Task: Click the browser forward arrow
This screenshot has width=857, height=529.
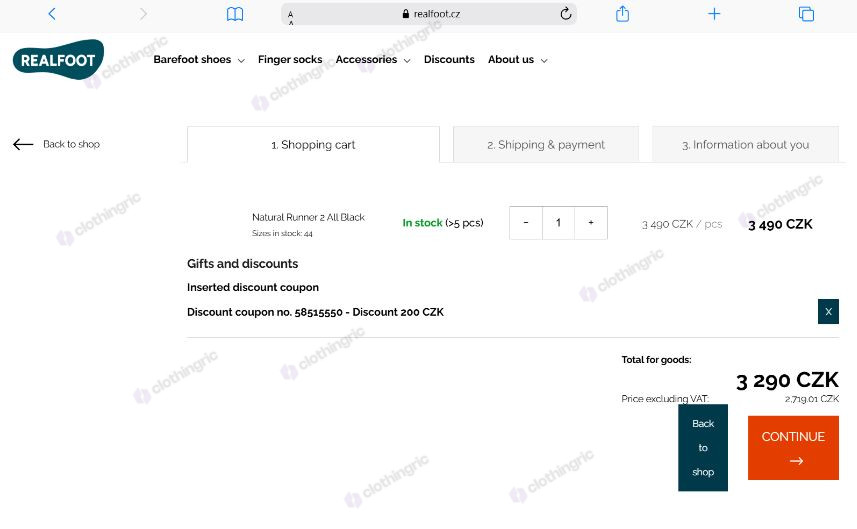Action: pyautogui.click(x=143, y=14)
